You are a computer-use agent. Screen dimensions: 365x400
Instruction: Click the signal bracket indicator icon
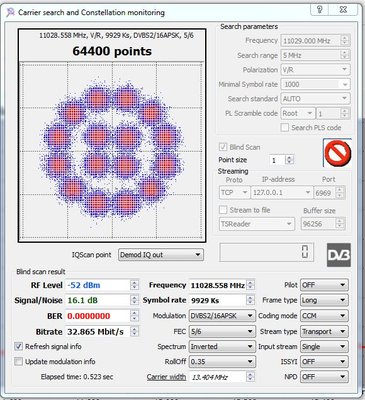(x=305, y=252)
